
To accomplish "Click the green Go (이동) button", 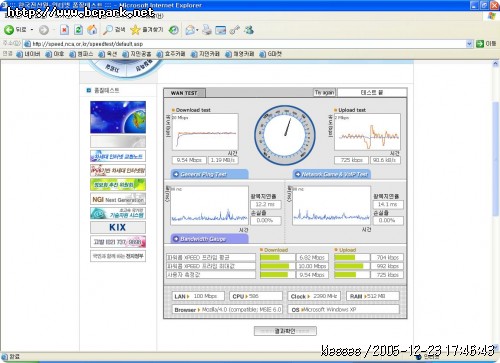I will (x=486, y=44).
